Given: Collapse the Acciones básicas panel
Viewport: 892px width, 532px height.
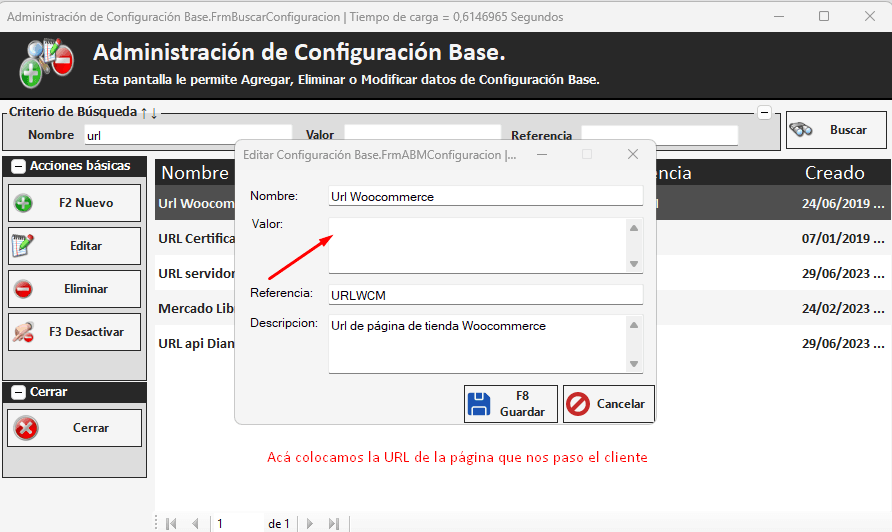Looking at the screenshot, I should pos(18,166).
